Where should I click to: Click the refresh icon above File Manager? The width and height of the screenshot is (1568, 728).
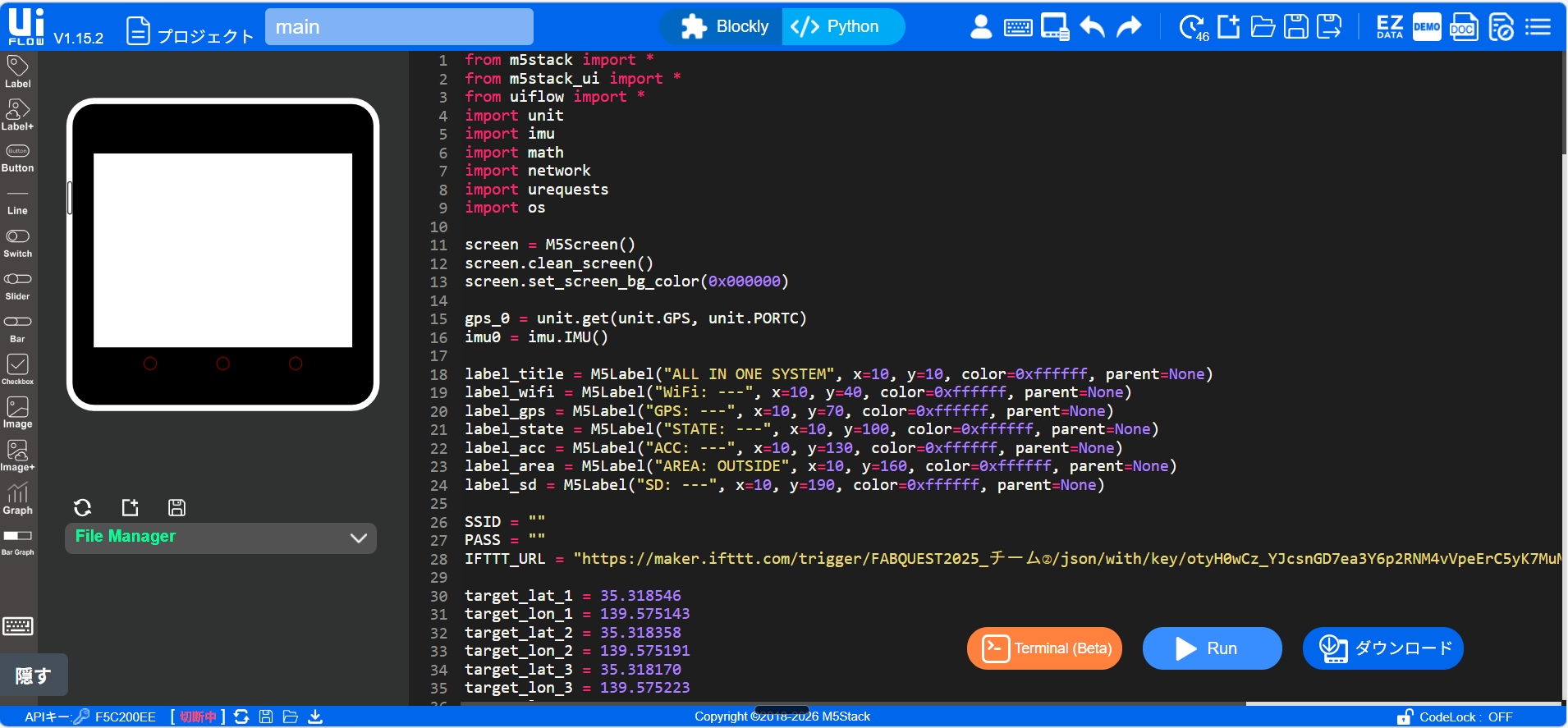pyautogui.click(x=83, y=507)
